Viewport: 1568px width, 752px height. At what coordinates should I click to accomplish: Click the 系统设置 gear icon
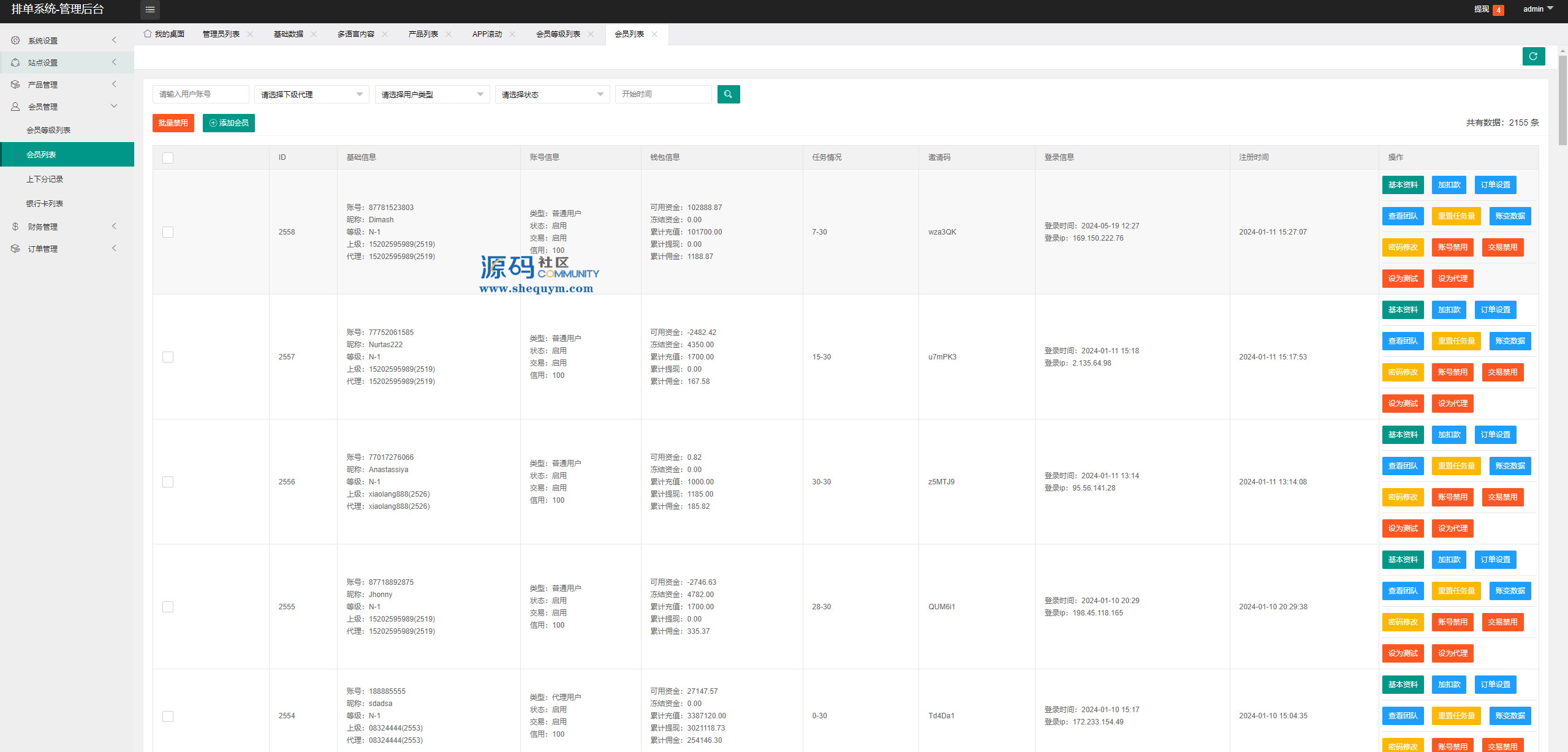click(x=15, y=40)
